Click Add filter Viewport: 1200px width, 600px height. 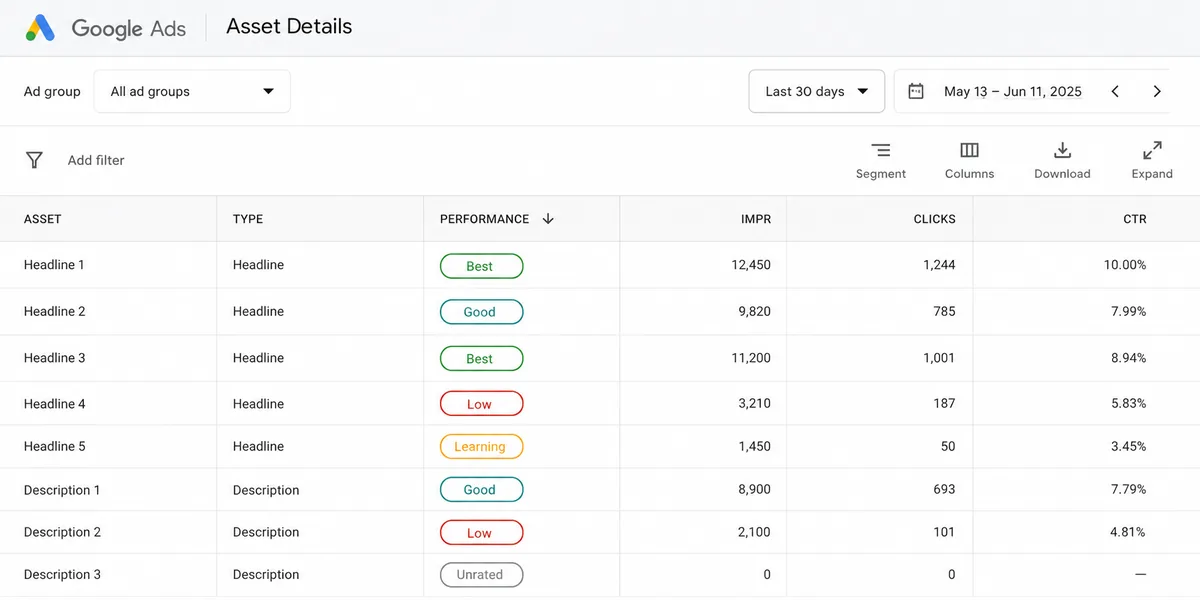point(96,160)
